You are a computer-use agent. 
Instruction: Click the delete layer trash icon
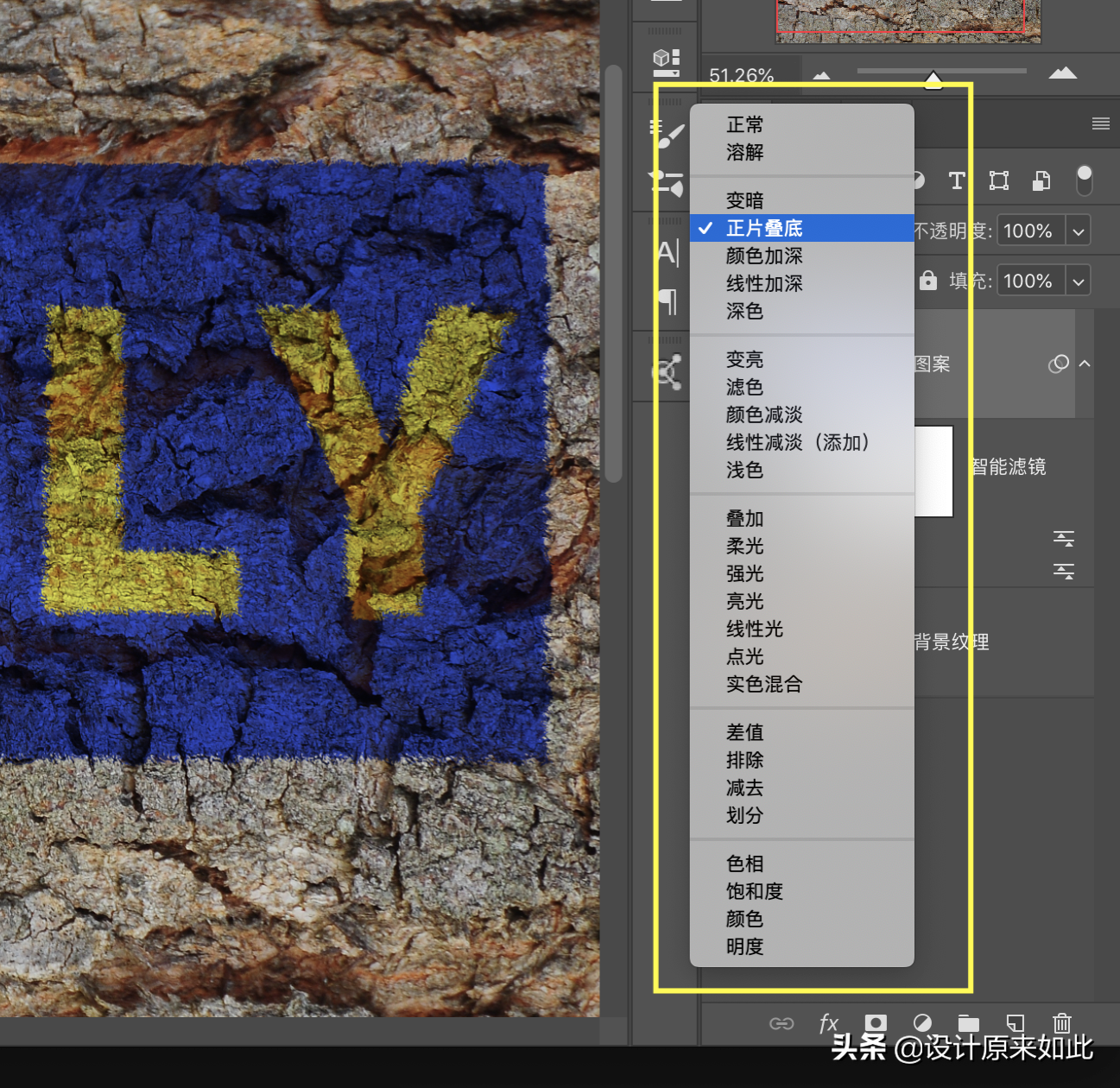point(1062,1023)
